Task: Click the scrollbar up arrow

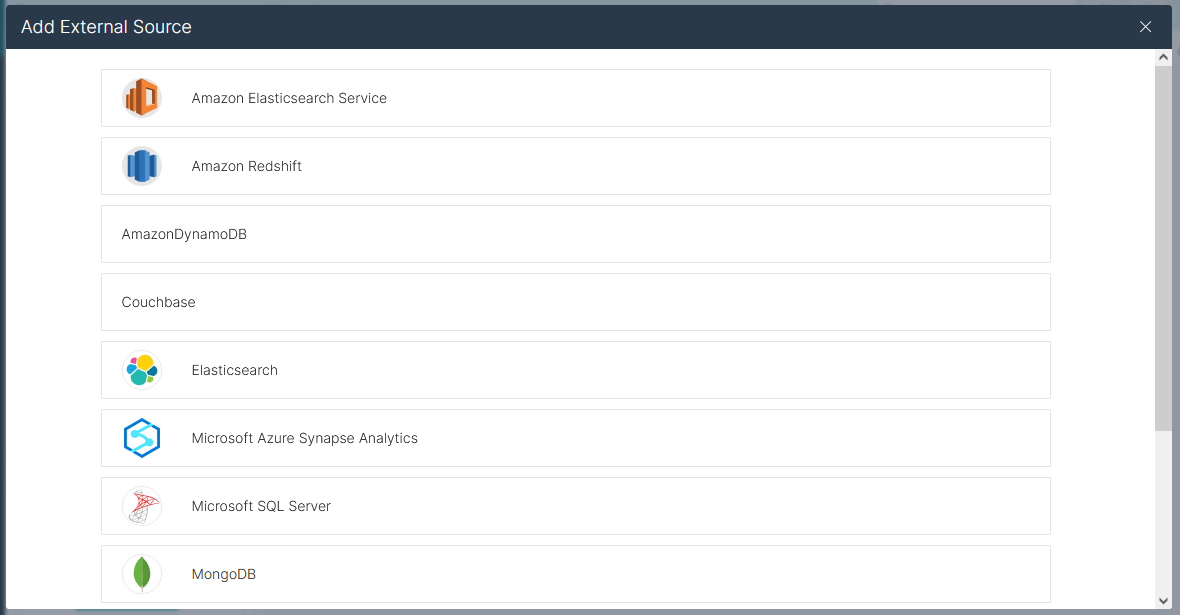Action: pyautogui.click(x=1163, y=58)
